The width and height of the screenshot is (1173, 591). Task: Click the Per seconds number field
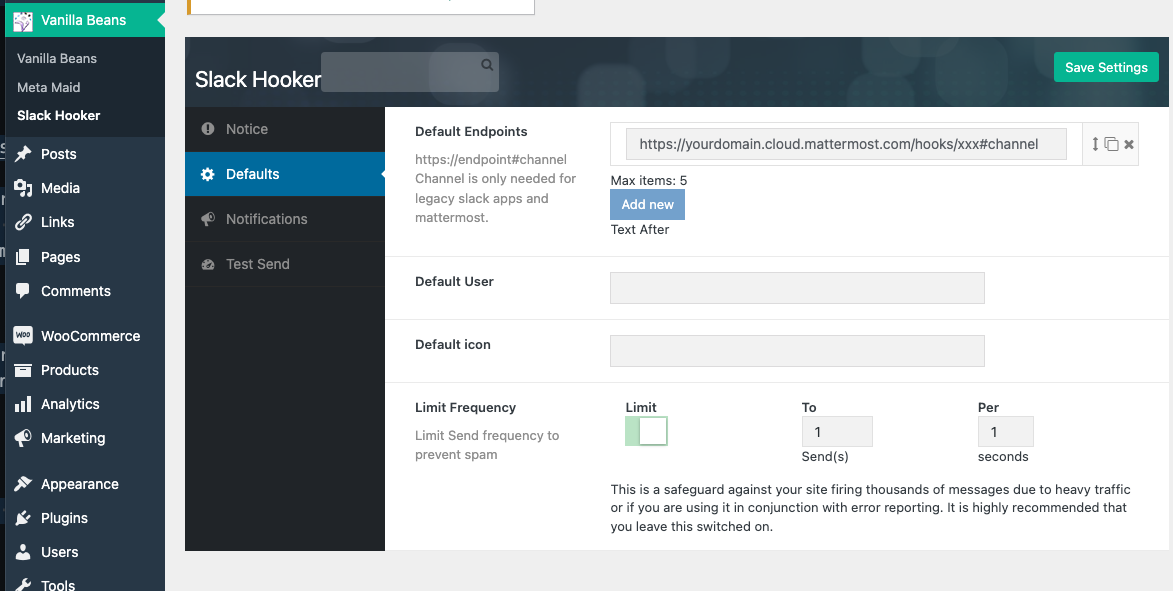tap(1005, 432)
